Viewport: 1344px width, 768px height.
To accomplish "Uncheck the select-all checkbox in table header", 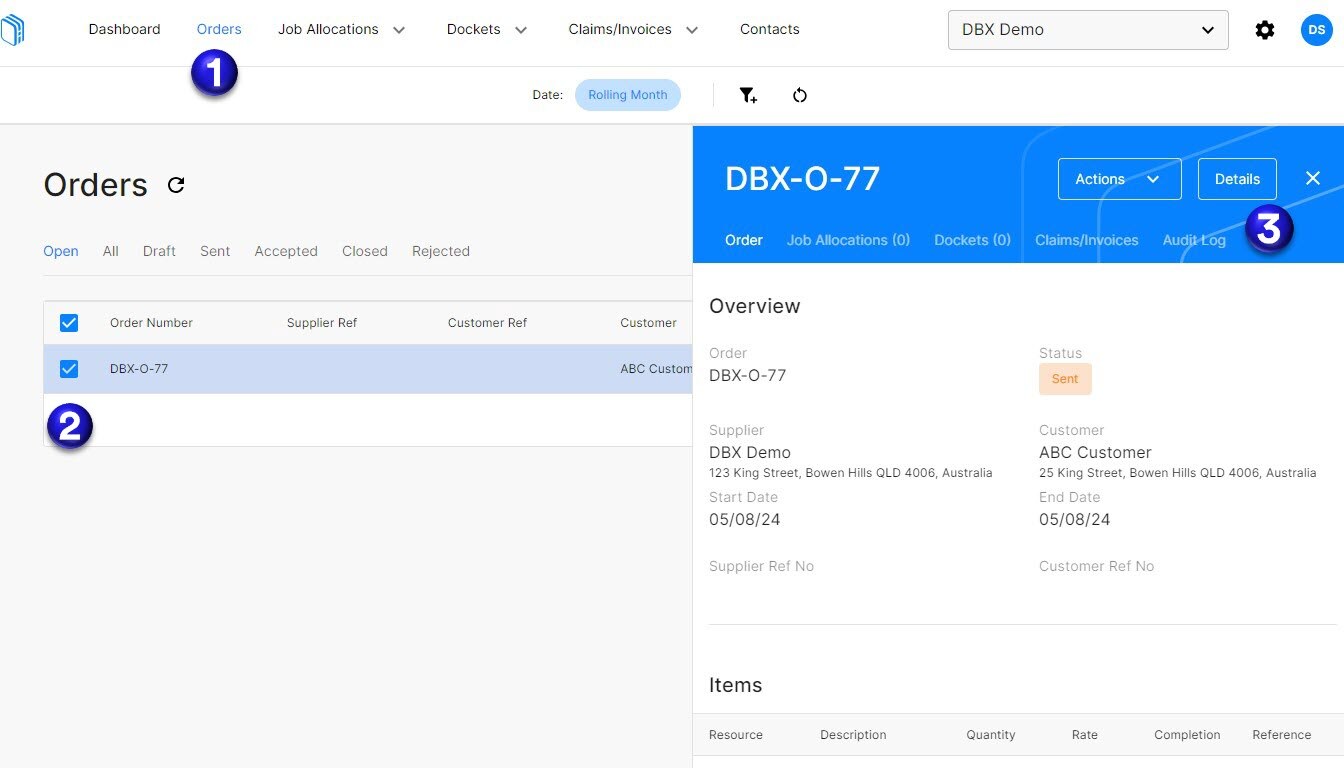I will point(69,322).
